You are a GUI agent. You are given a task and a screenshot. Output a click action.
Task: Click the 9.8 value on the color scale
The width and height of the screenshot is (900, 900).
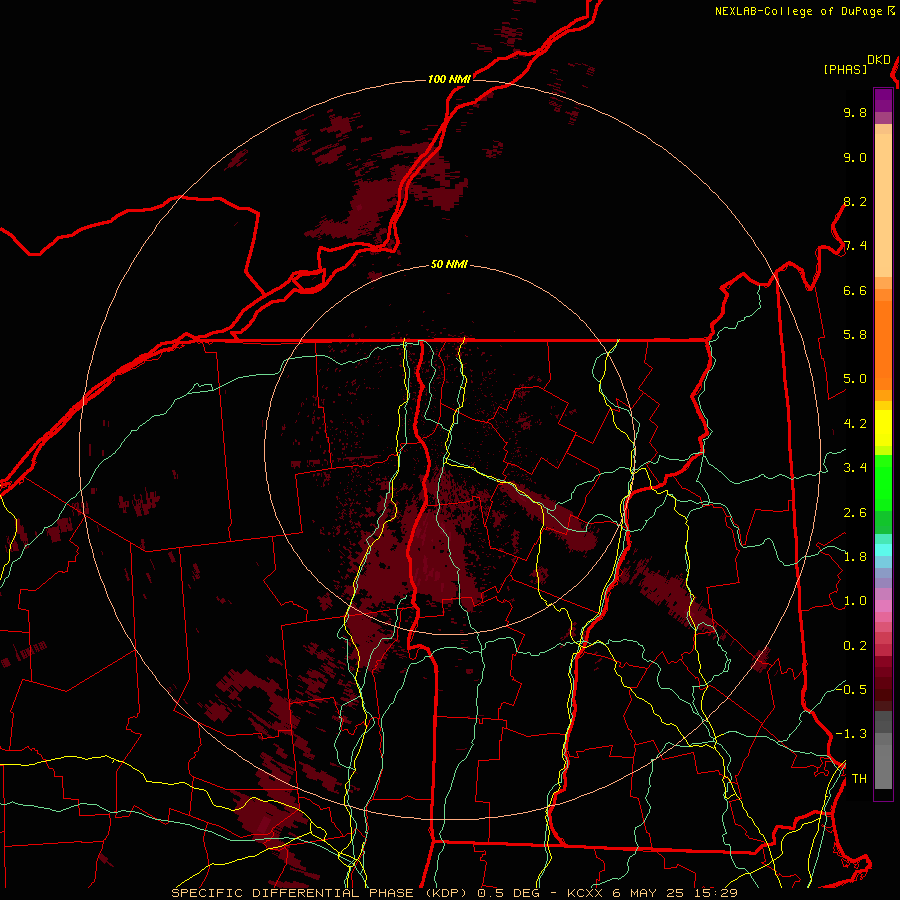[x=855, y=112]
